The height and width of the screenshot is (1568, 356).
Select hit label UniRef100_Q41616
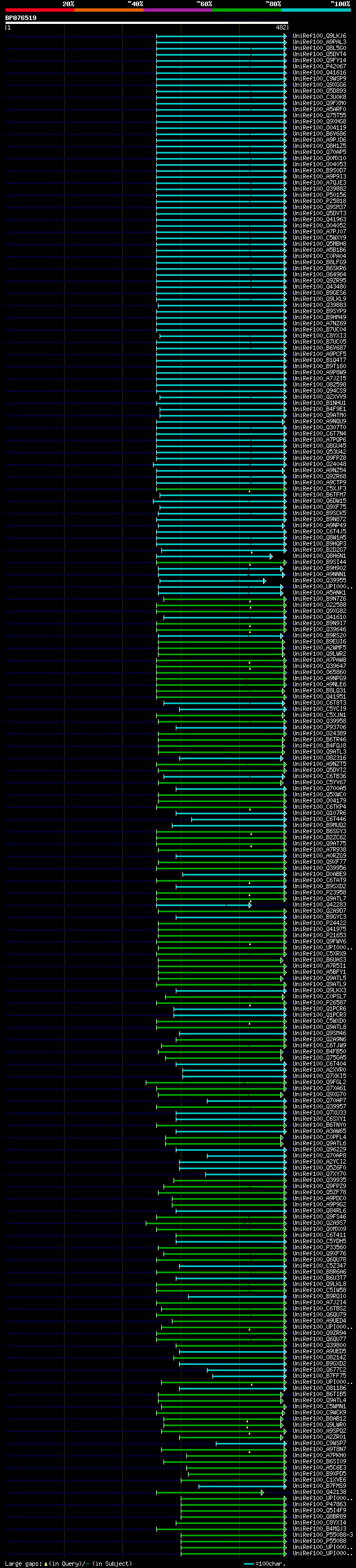[319, 73]
